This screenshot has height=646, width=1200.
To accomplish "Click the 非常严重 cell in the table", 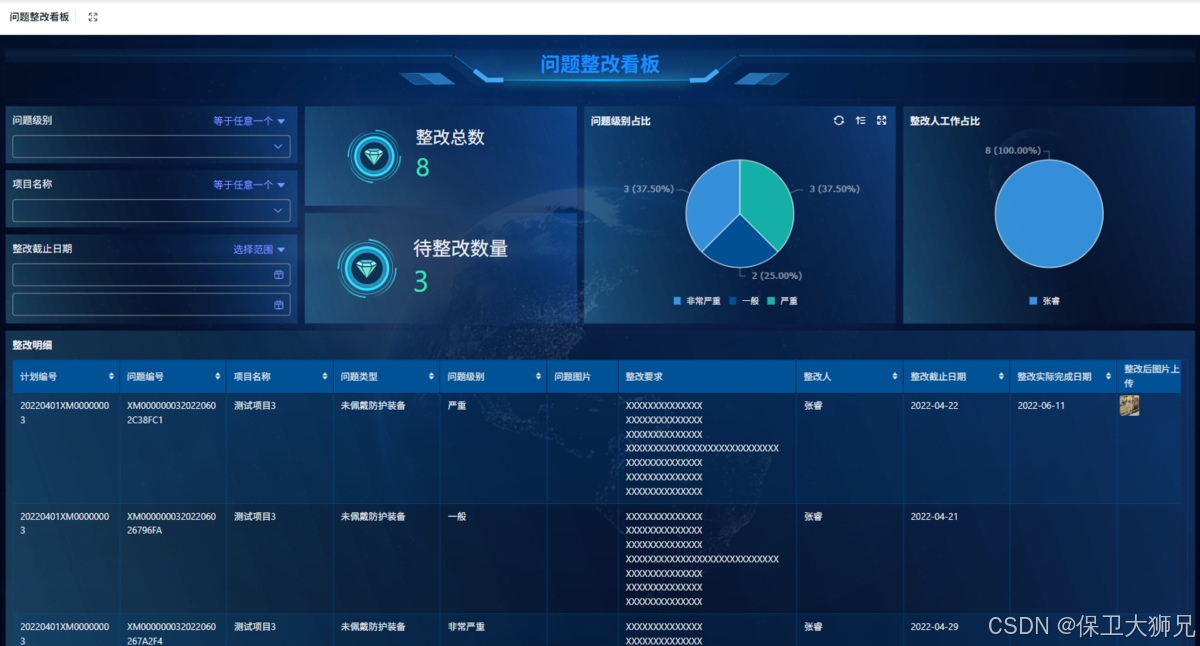I will coord(466,627).
